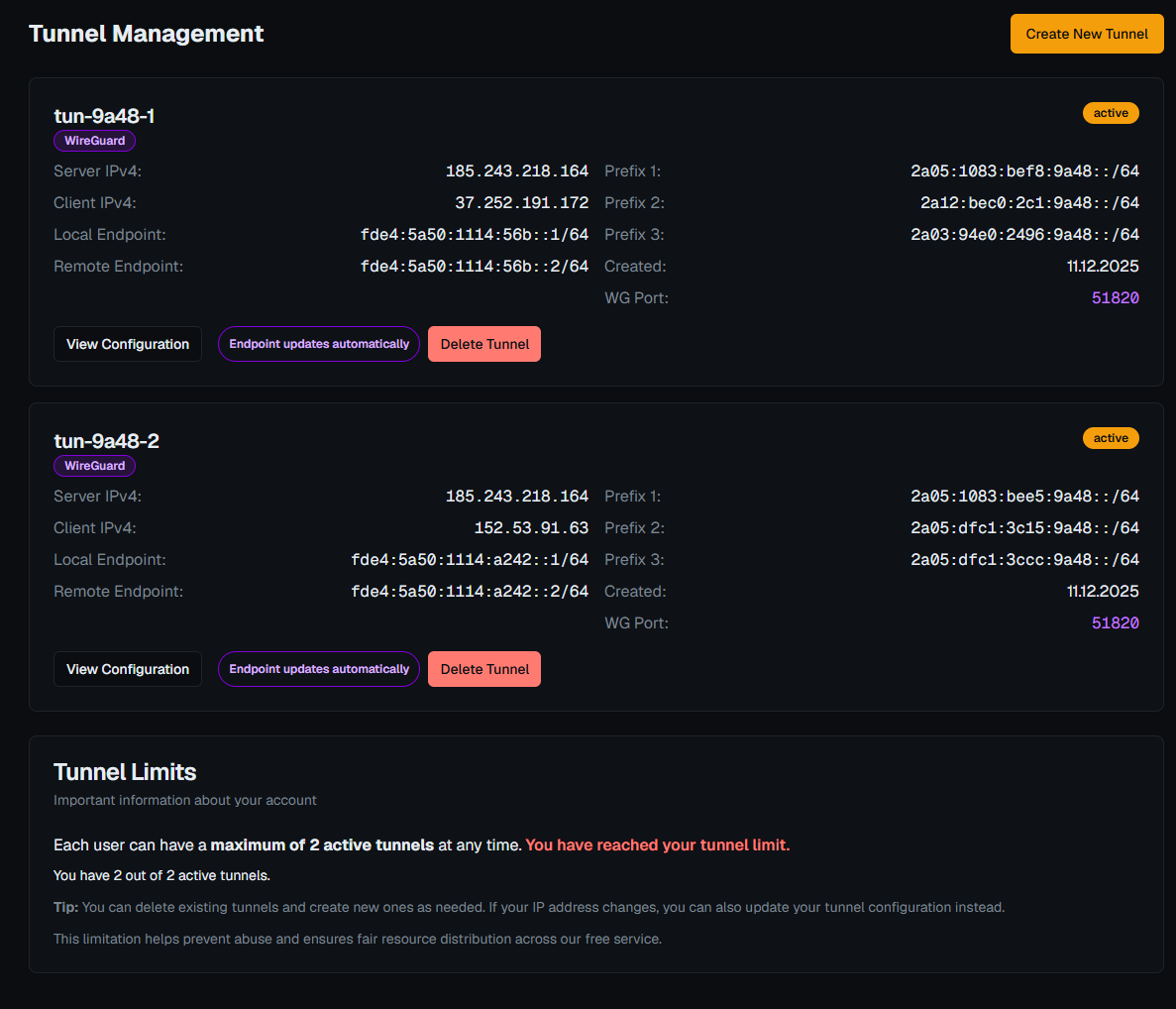The image size is (1176, 1009).
Task: Click tun-9a48-2 Endpoint updates automatically badge
Action: pos(319,668)
